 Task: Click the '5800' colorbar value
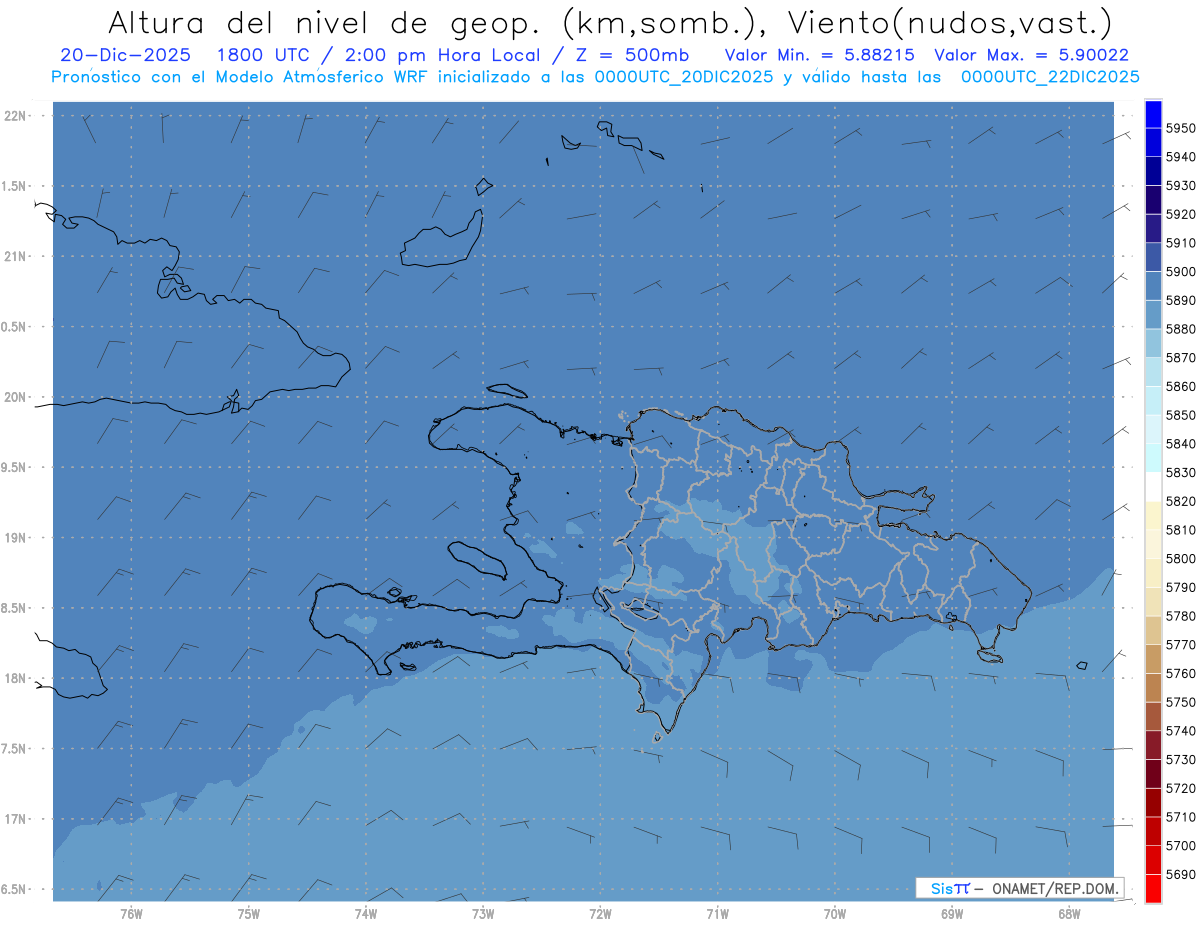tap(1181, 559)
